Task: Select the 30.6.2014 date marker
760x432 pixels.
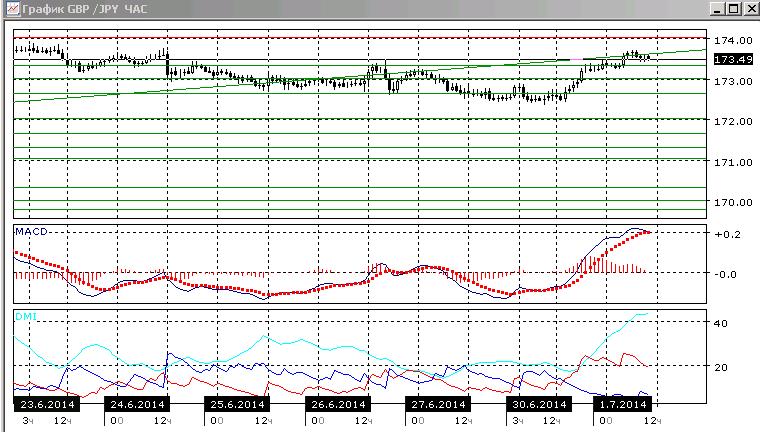Action: (539, 404)
